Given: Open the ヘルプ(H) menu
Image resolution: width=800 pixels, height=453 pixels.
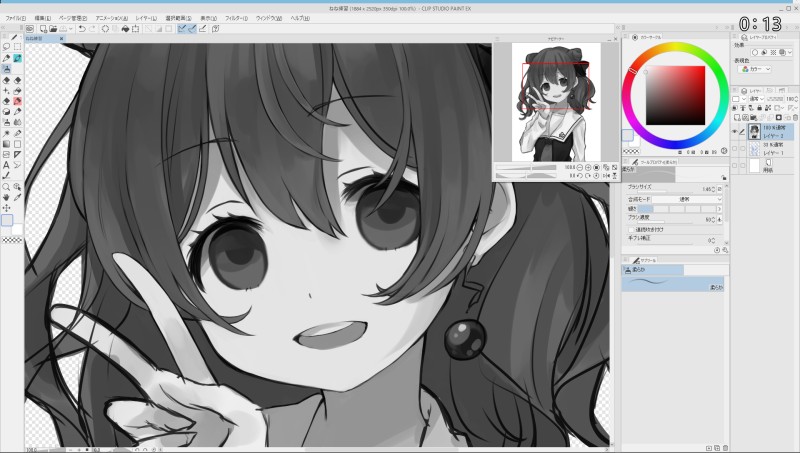Looking at the screenshot, I should (x=300, y=18).
